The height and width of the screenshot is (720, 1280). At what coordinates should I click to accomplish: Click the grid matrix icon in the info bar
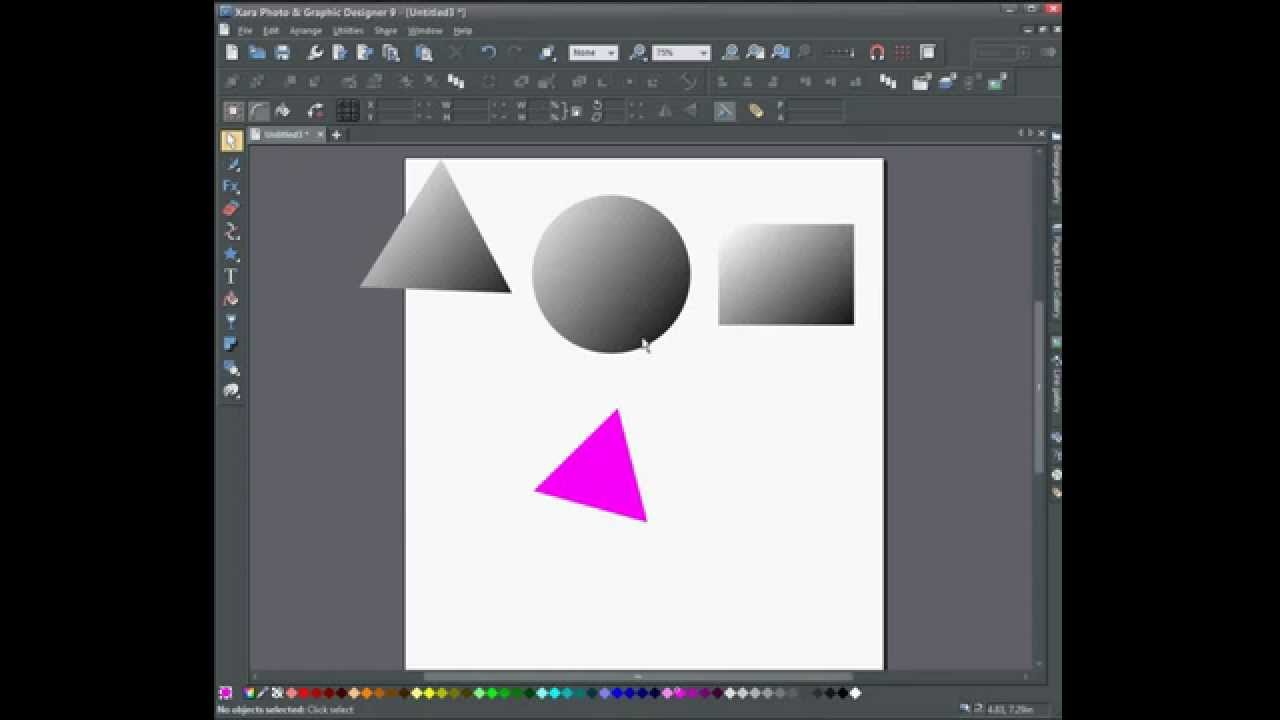(347, 111)
